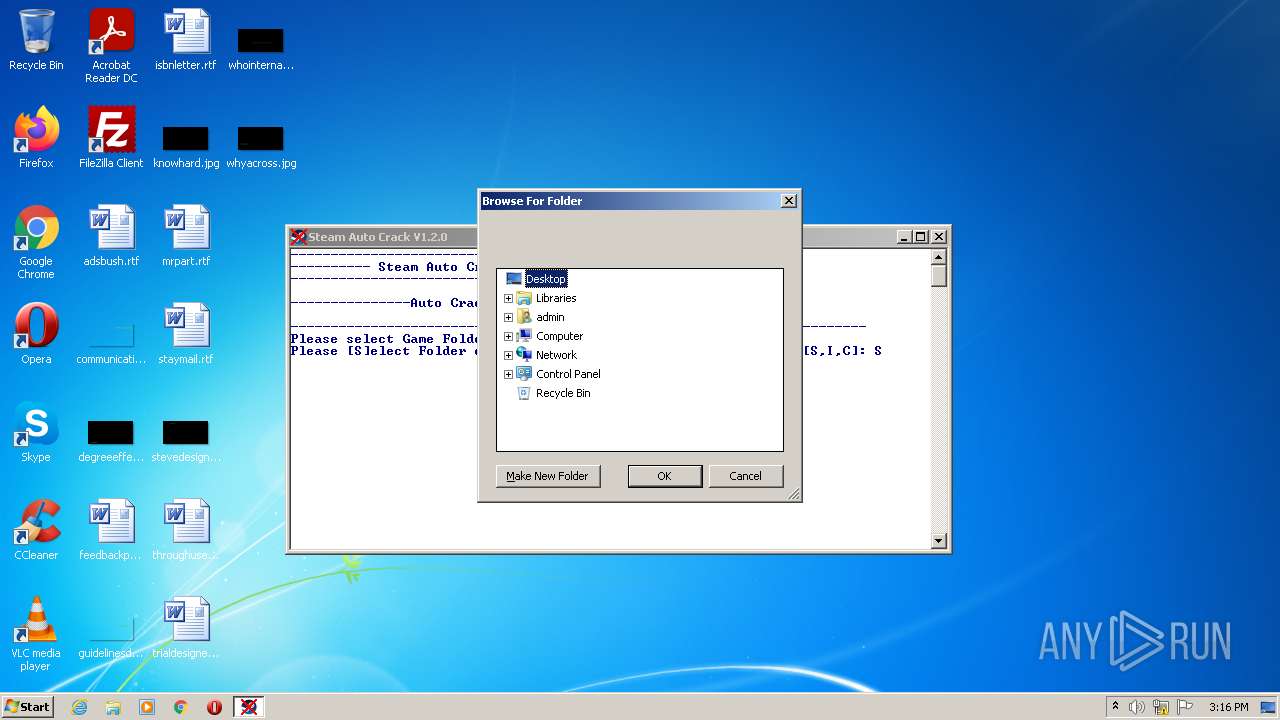
Task: Open trialdesigne... document icon
Action: tap(186, 628)
